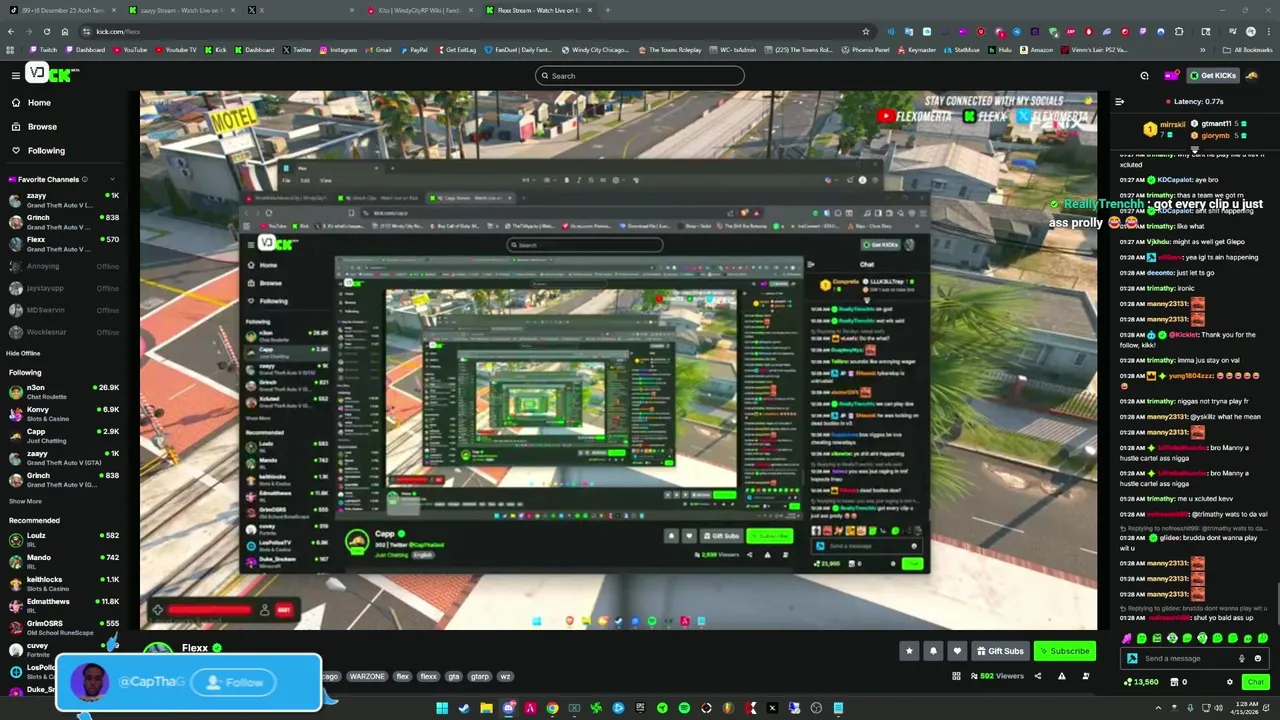This screenshot has width=1280, height=720.
Task: Select the pink ticket emote in quick bar
Action: [x=1127, y=638]
